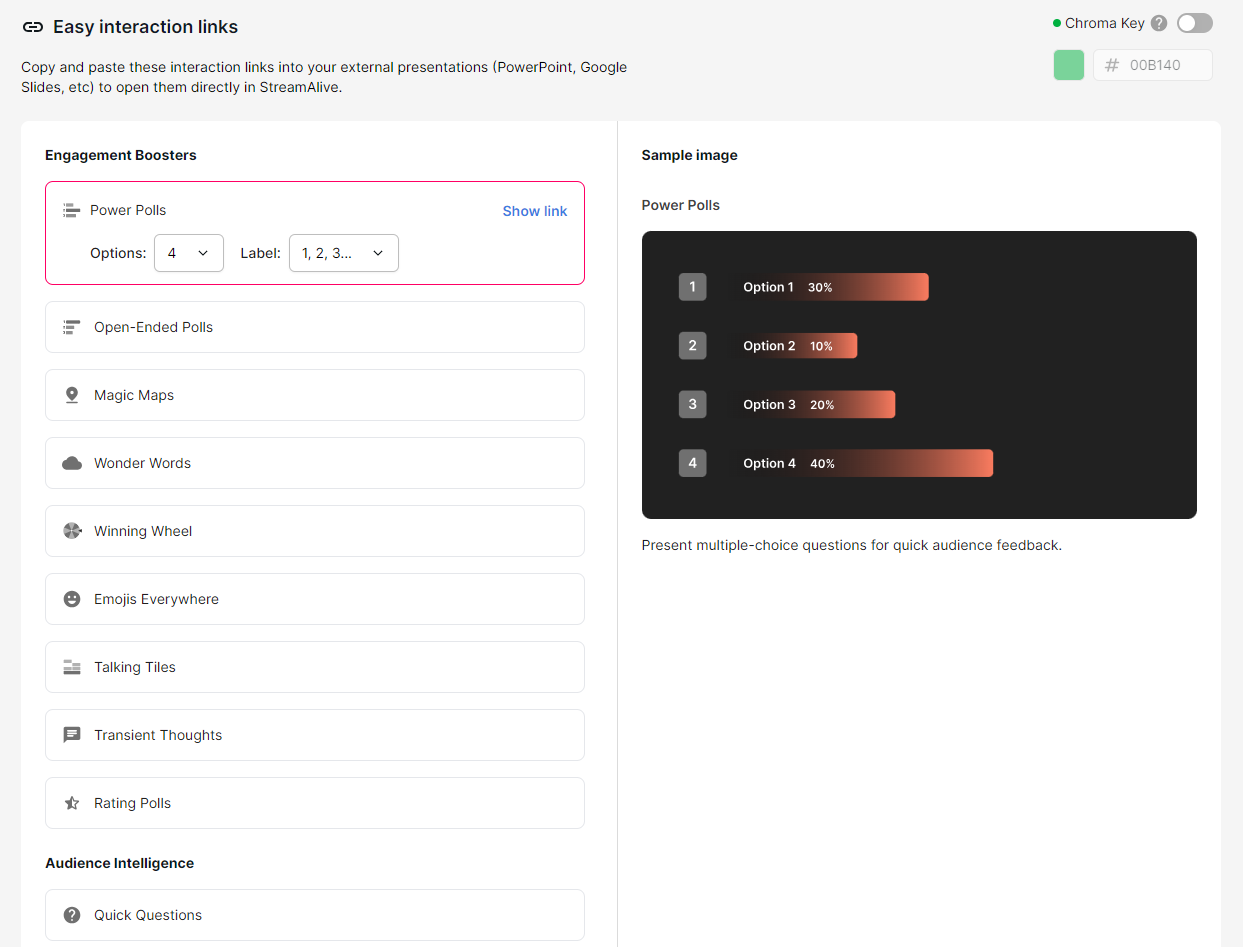Image resolution: width=1243 pixels, height=947 pixels.
Task: Select the Winning Wheel card
Action: (315, 531)
